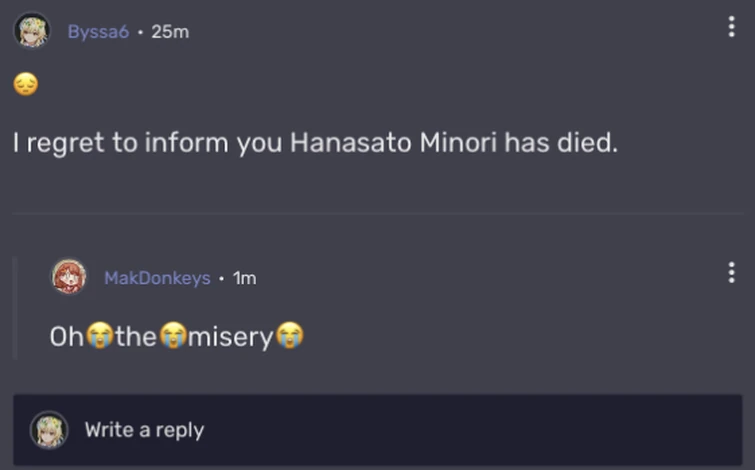Viewport: 755px width, 470px height.
Task: Click the pensive emoji in Byssa6's post
Action: coord(26,86)
